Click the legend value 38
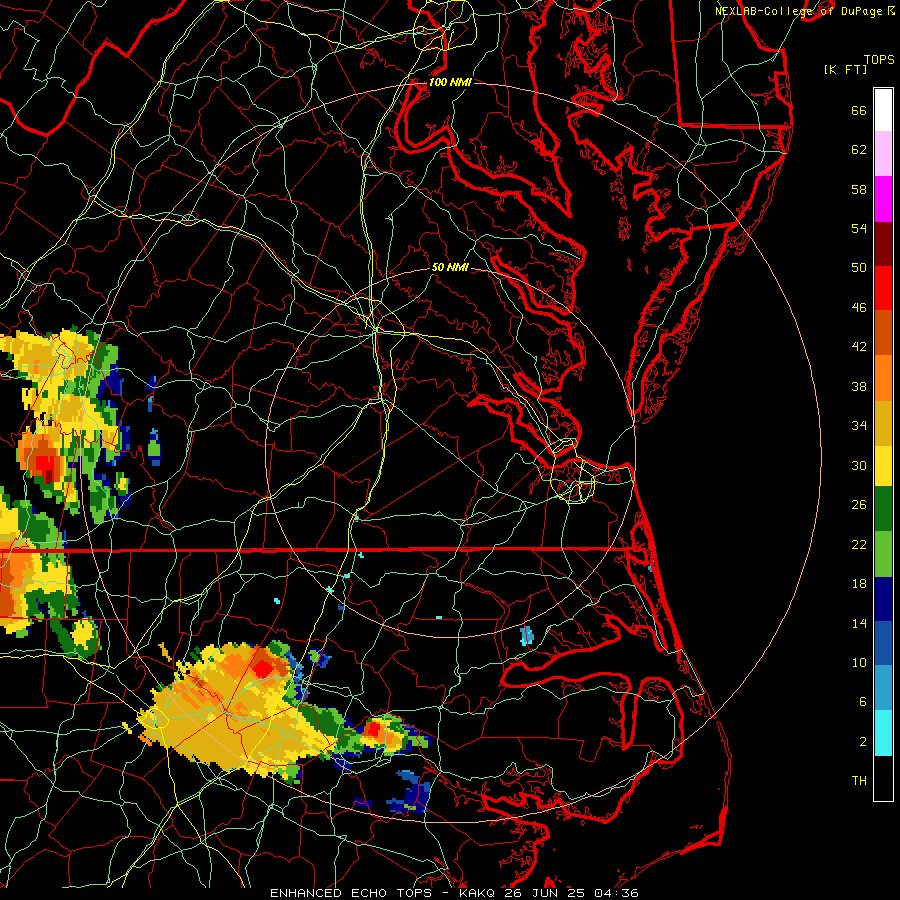Screen dimensions: 900x900 (x=859, y=386)
